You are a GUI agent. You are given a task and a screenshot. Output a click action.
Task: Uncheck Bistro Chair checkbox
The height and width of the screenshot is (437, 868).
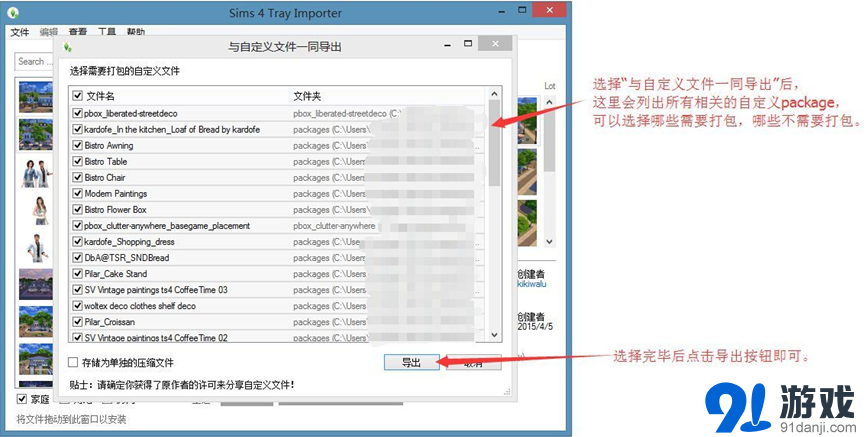click(x=78, y=177)
